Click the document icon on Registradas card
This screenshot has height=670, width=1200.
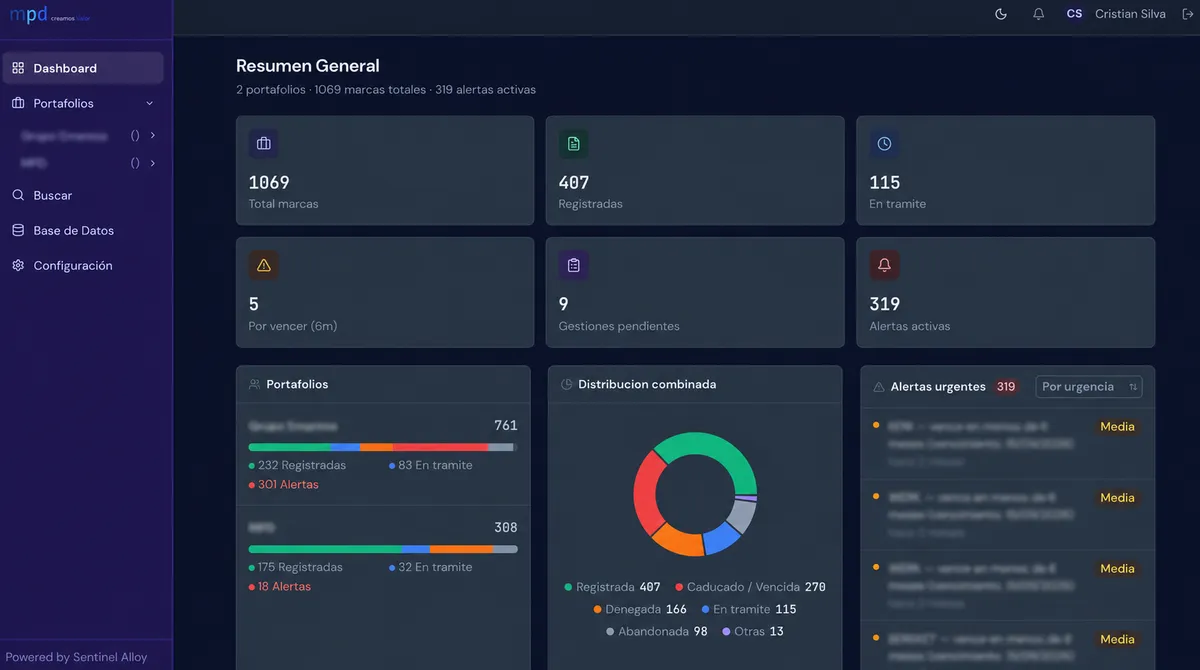574,144
